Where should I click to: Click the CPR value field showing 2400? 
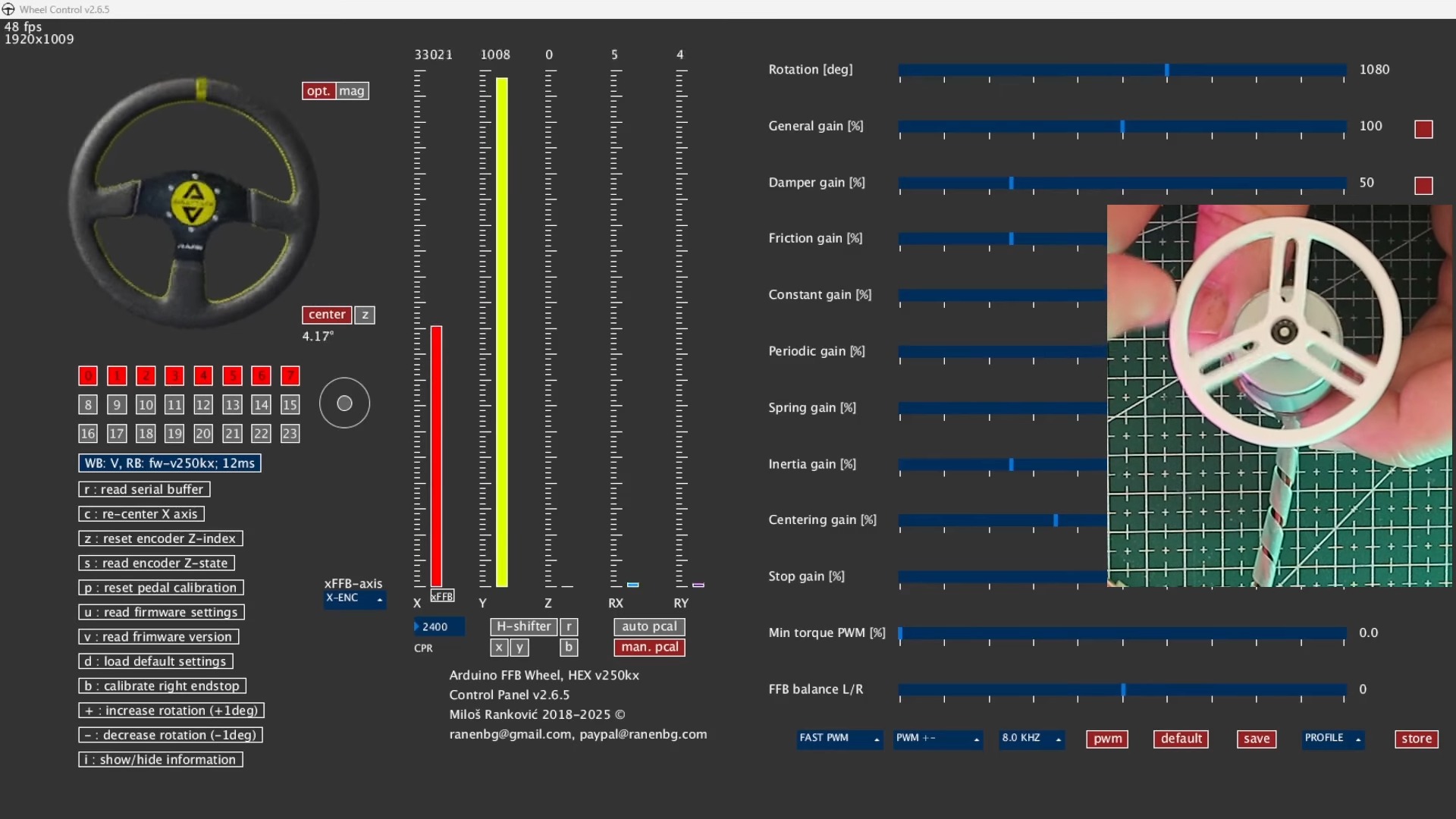(x=438, y=626)
